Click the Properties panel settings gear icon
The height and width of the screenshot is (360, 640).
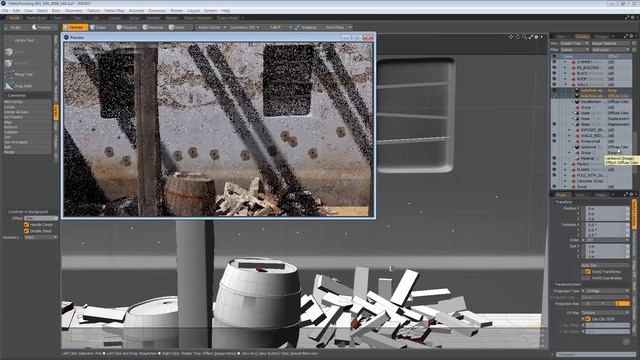click(x=631, y=195)
